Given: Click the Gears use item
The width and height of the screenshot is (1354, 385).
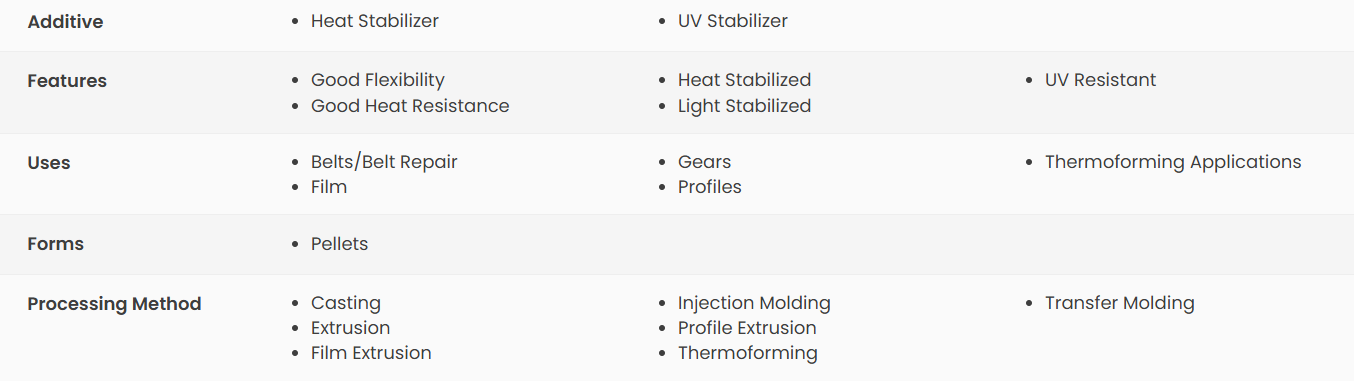Looking at the screenshot, I should 704,162.
